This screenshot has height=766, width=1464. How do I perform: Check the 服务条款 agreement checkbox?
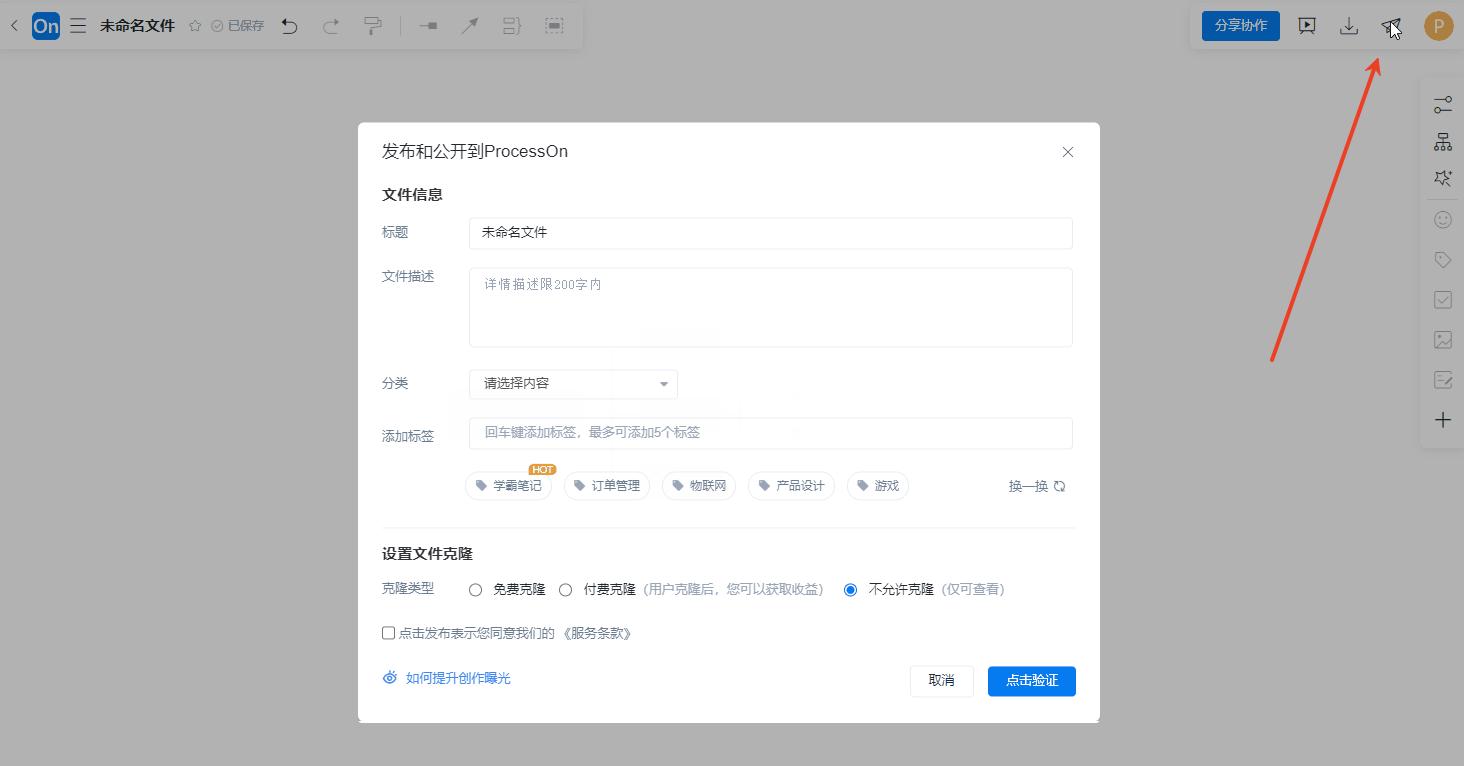point(387,632)
